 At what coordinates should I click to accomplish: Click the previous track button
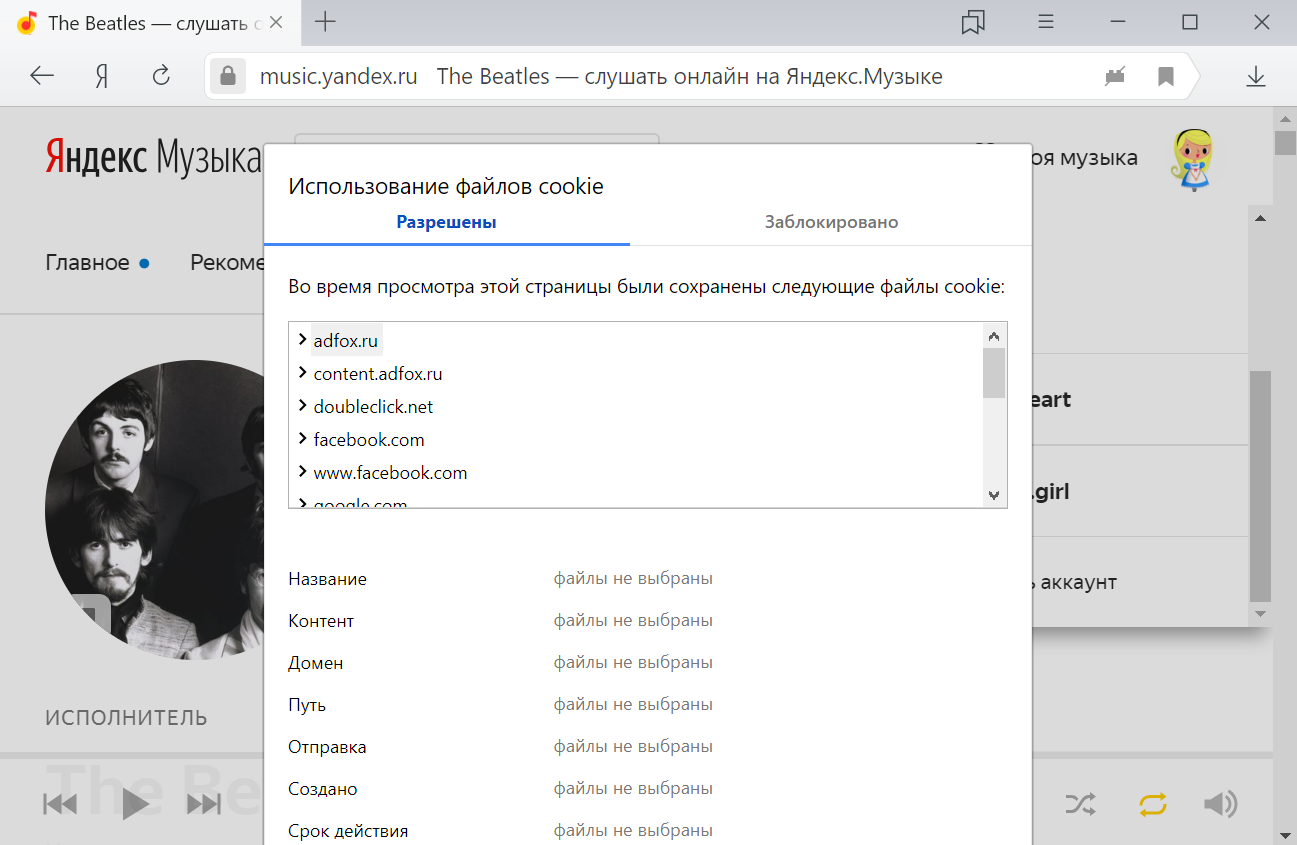click(60, 803)
